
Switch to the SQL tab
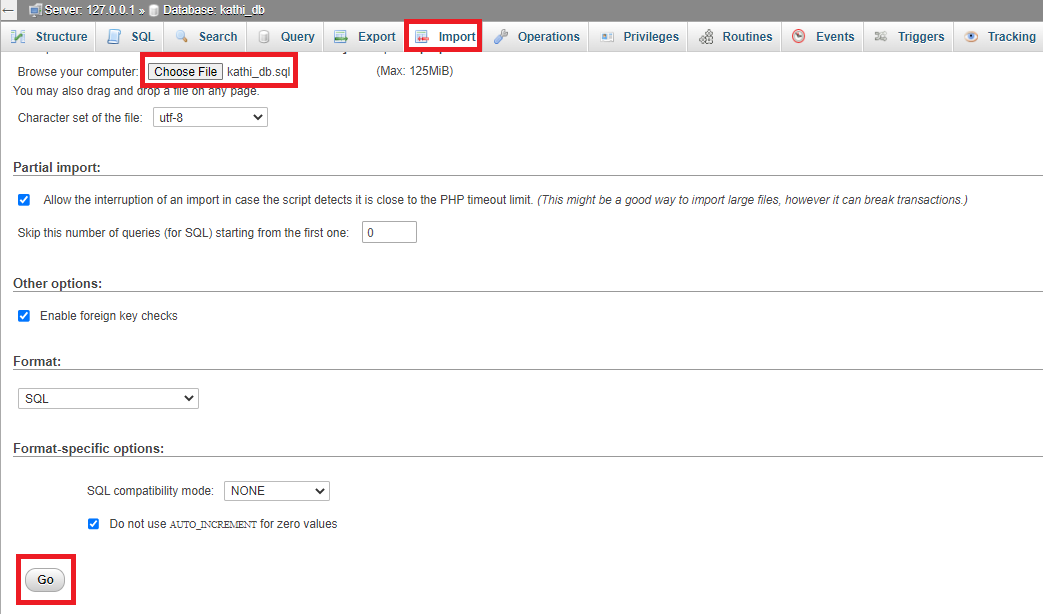coord(131,37)
